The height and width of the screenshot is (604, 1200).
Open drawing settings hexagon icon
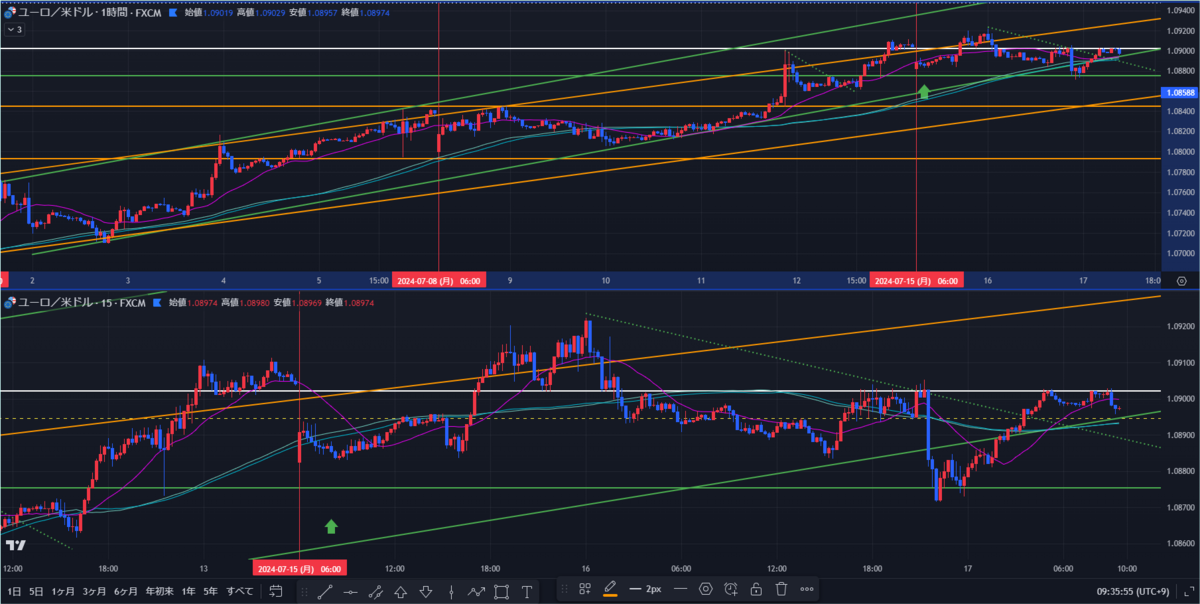click(x=706, y=589)
